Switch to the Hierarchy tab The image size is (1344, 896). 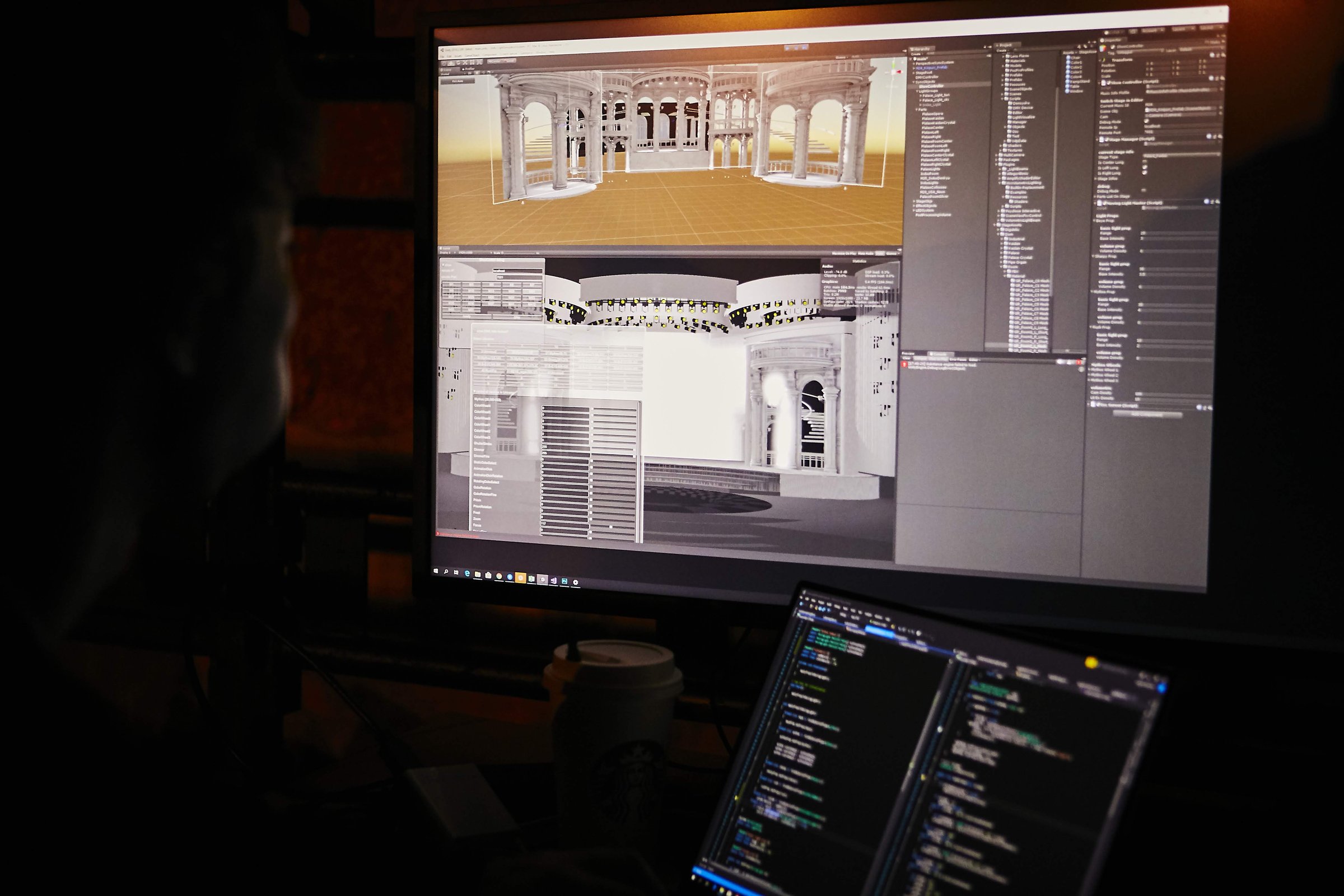click(x=922, y=49)
